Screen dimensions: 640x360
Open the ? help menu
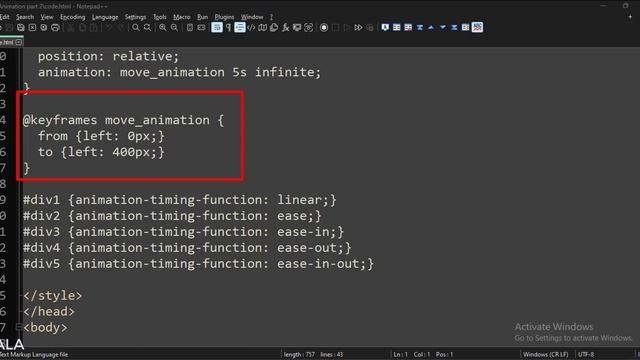[x=271, y=17]
